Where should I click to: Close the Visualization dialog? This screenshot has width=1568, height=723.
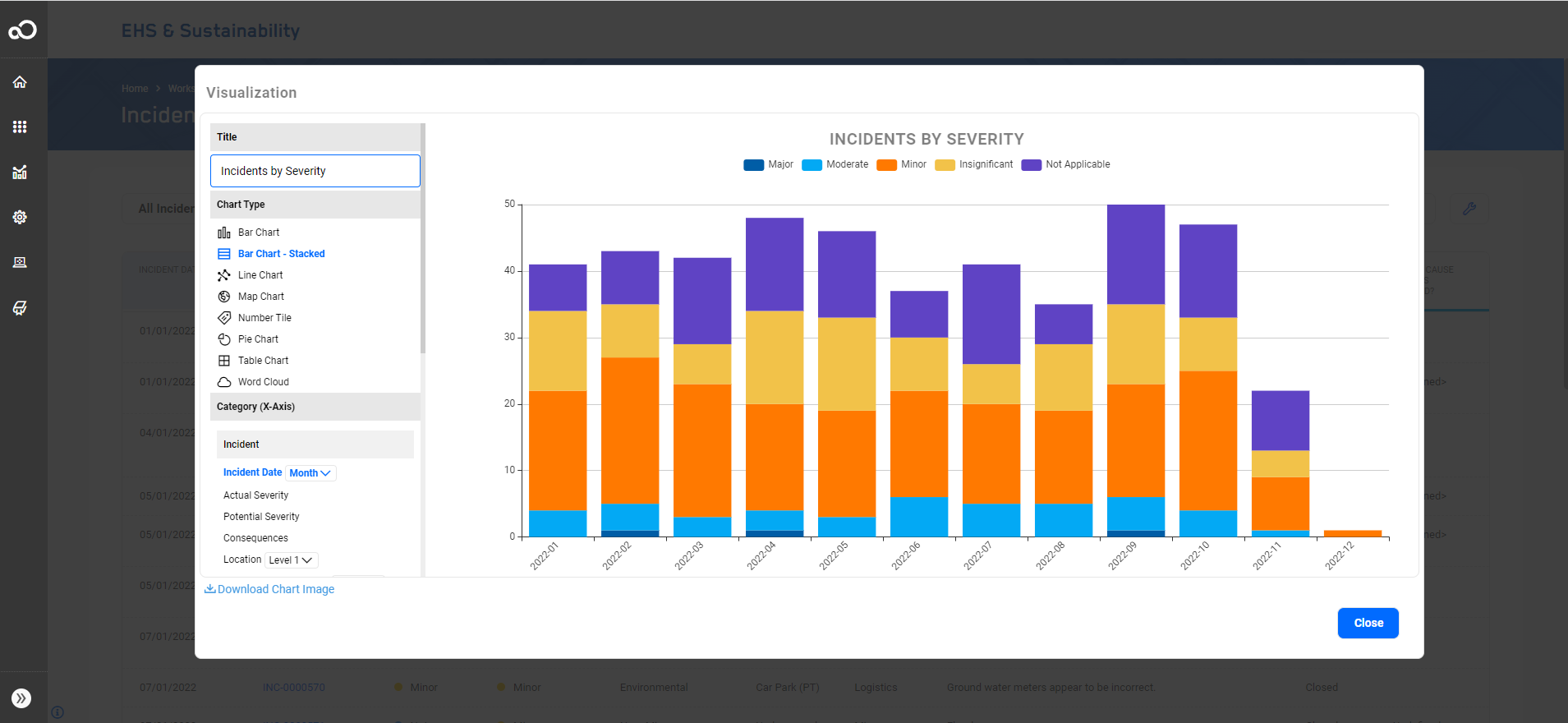(x=1368, y=623)
